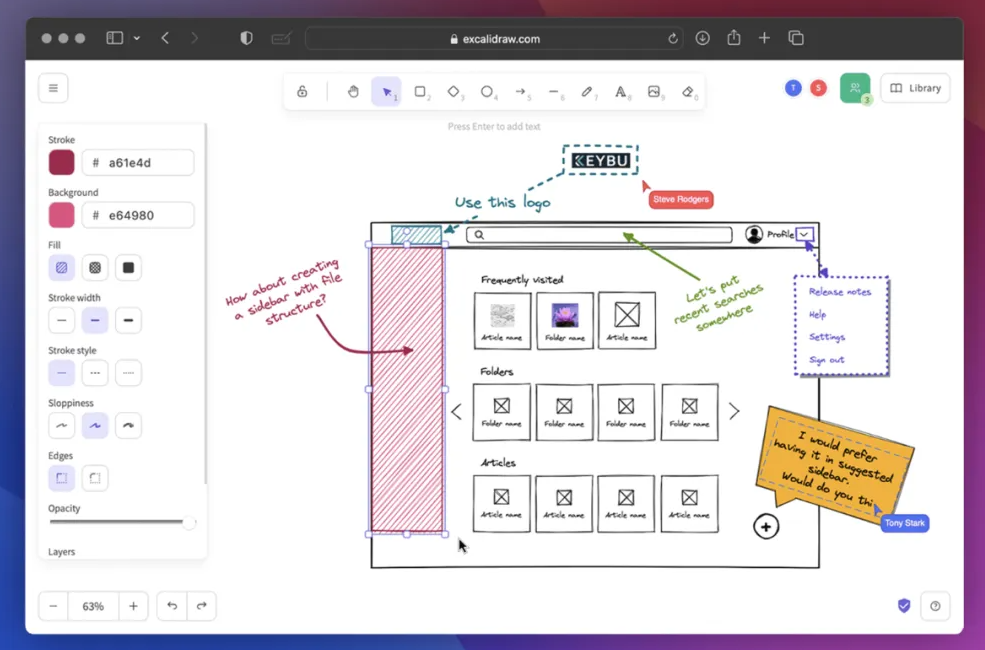Click the encryption shield icon

click(904, 605)
